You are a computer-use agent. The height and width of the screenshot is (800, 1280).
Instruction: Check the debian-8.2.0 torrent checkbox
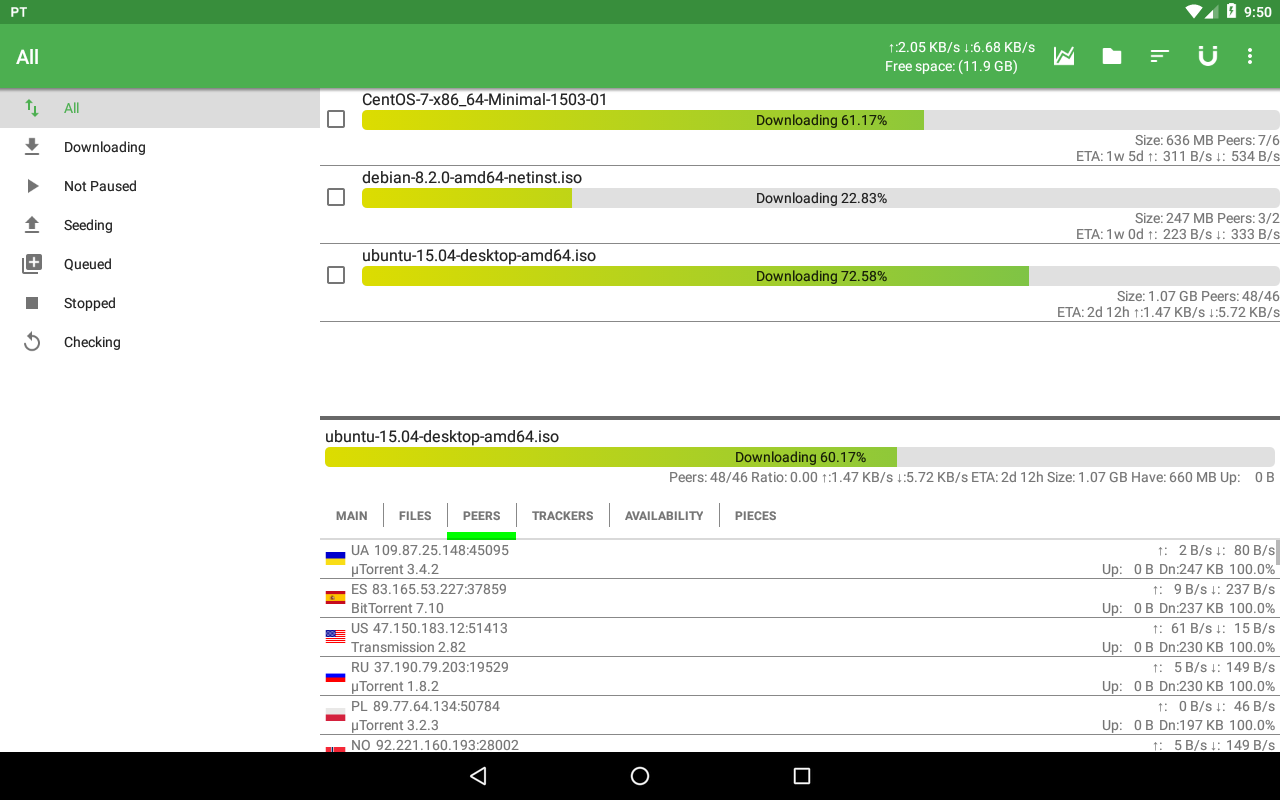(x=336, y=197)
